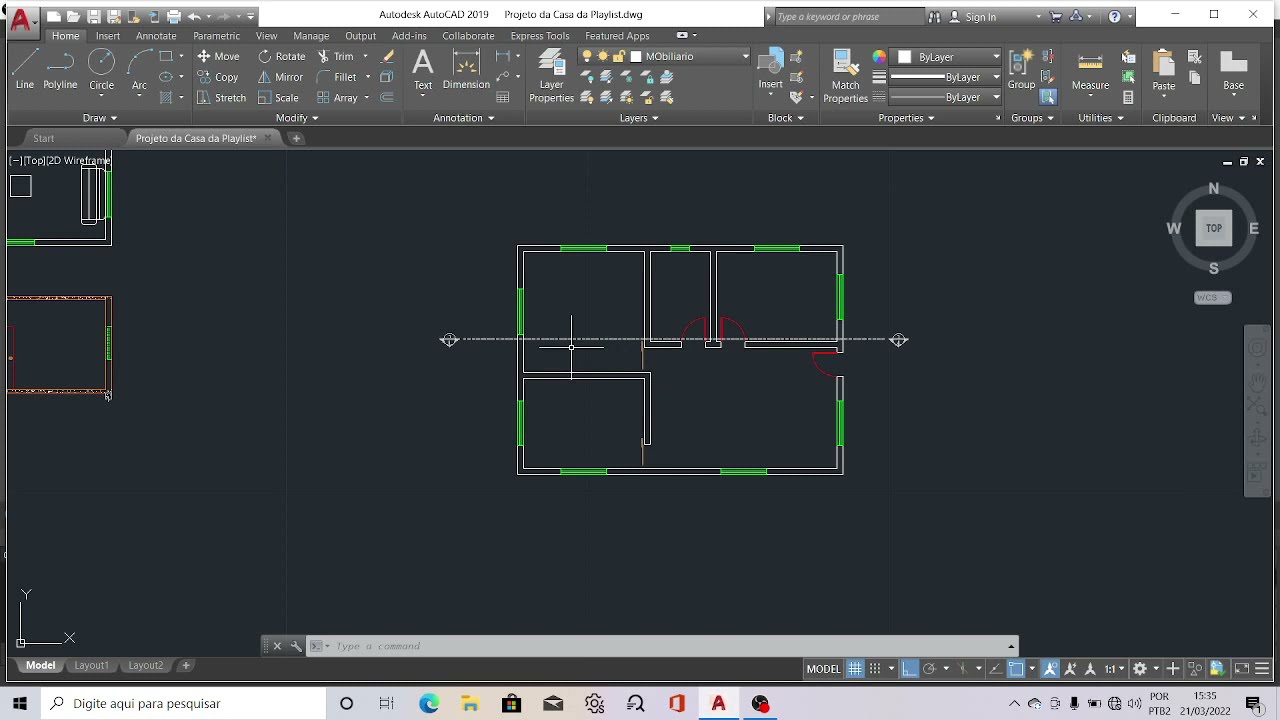1280x720 pixels.
Task: Toggle ortho mode in status bar
Action: point(909,668)
